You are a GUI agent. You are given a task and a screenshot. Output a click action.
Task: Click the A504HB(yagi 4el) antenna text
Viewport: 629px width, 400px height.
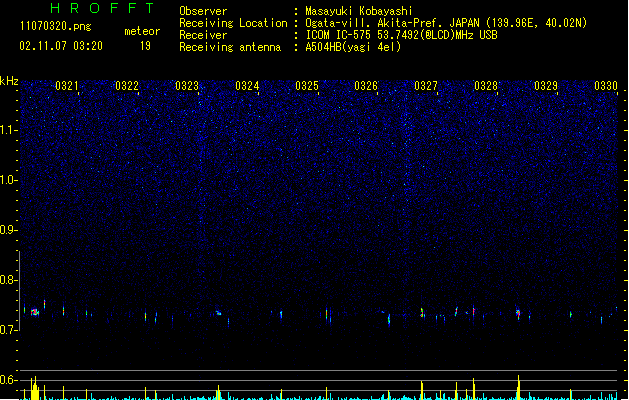click(353, 47)
